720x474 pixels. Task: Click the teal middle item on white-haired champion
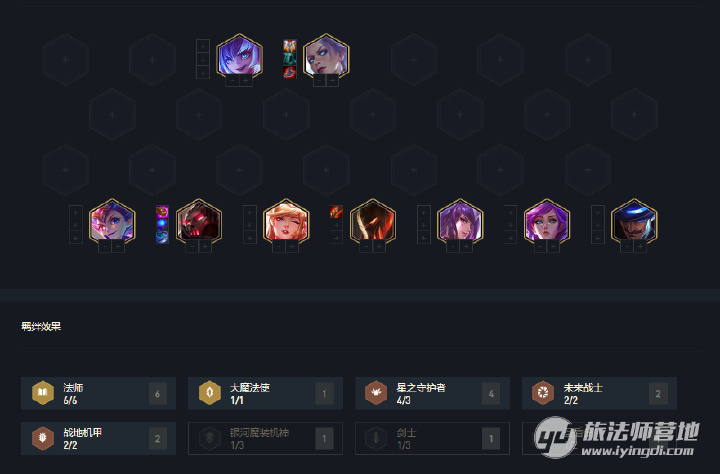tap(290, 59)
